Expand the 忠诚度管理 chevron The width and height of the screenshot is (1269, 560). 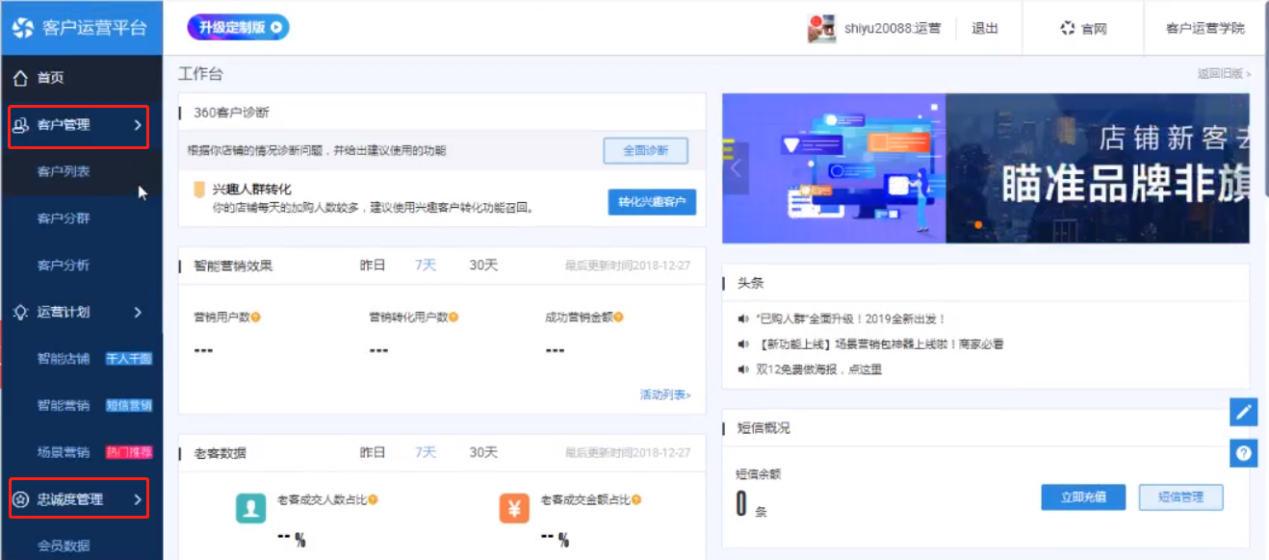[x=137, y=499]
